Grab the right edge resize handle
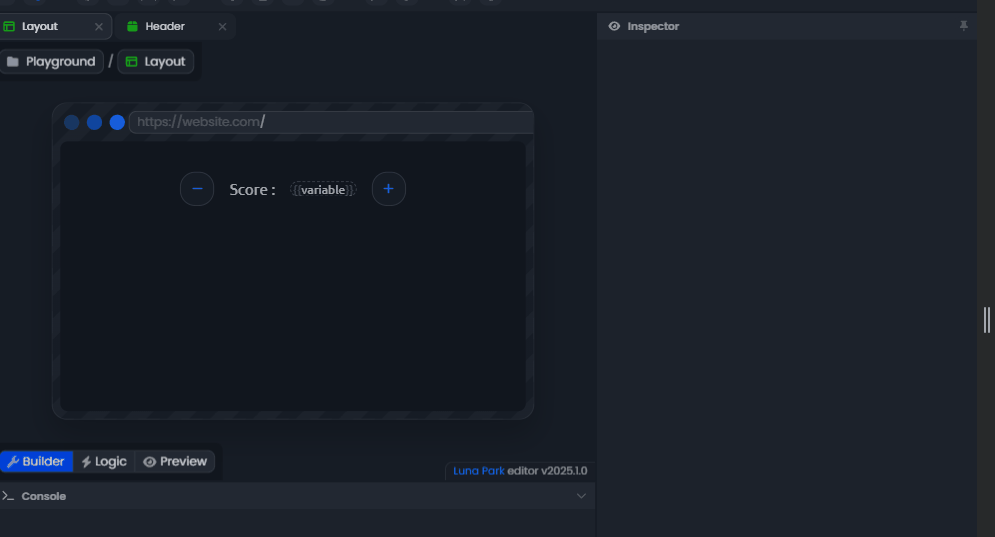995x537 pixels. pyautogui.click(x=987, y=320)
